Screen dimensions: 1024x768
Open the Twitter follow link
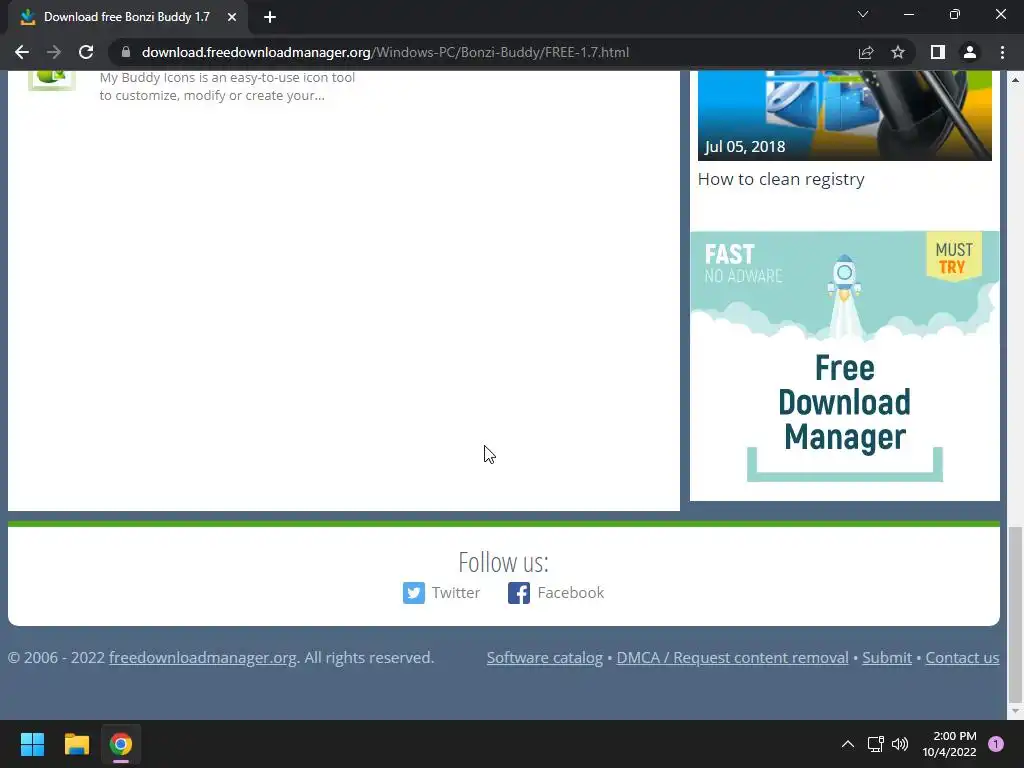(x=456, y=593)
